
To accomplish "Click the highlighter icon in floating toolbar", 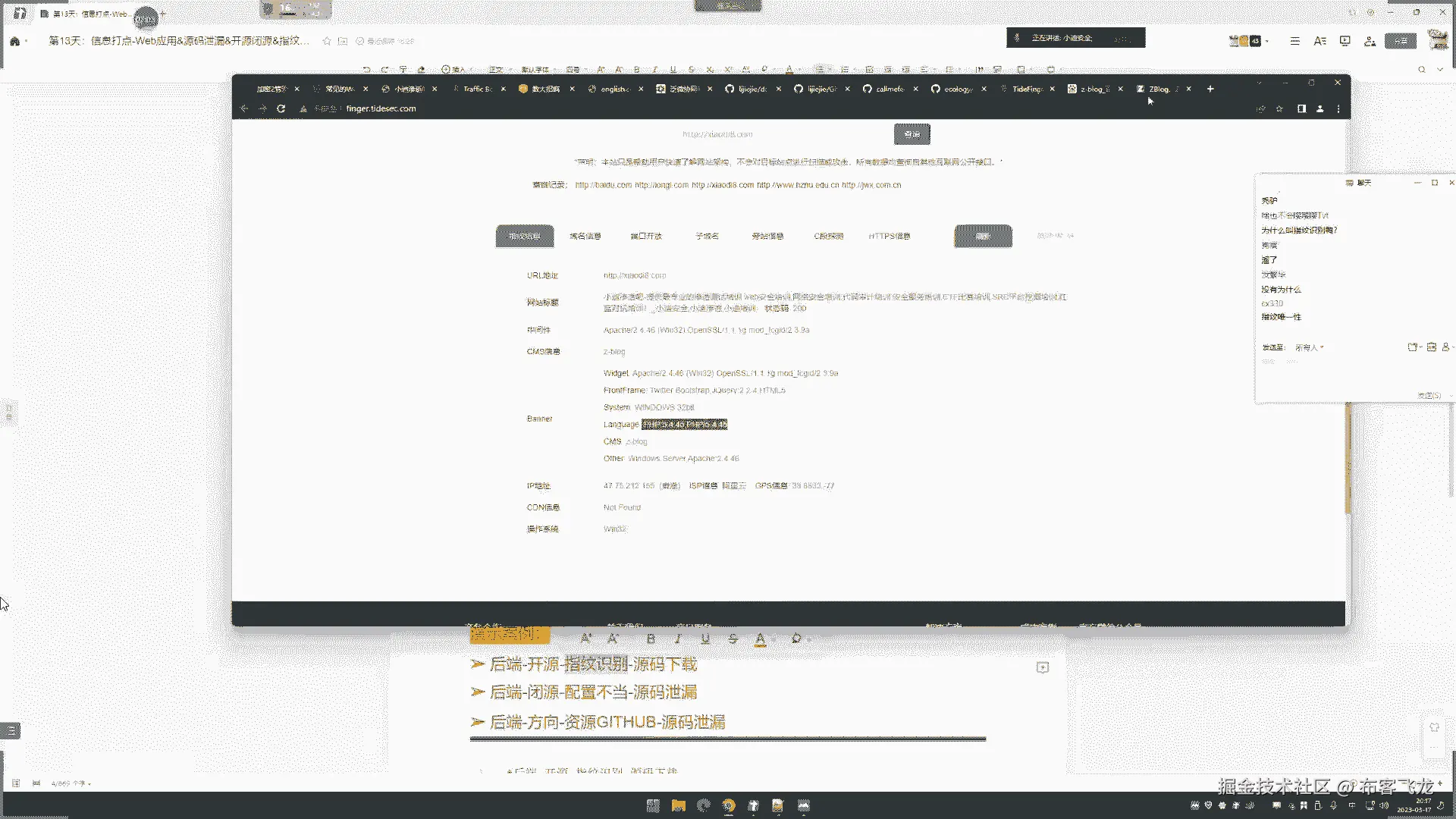I will pyautogui.click(x=796, y=639).
